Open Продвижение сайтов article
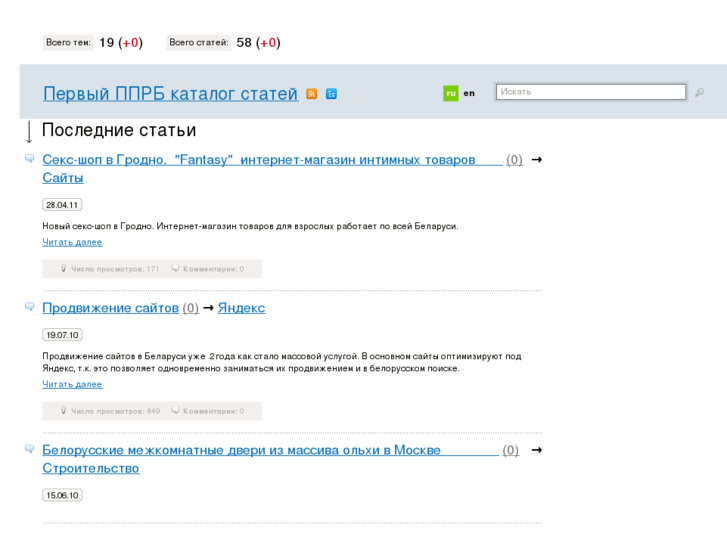Image resolution: width=727 pixels, height=545 pixels. [110, 308]
